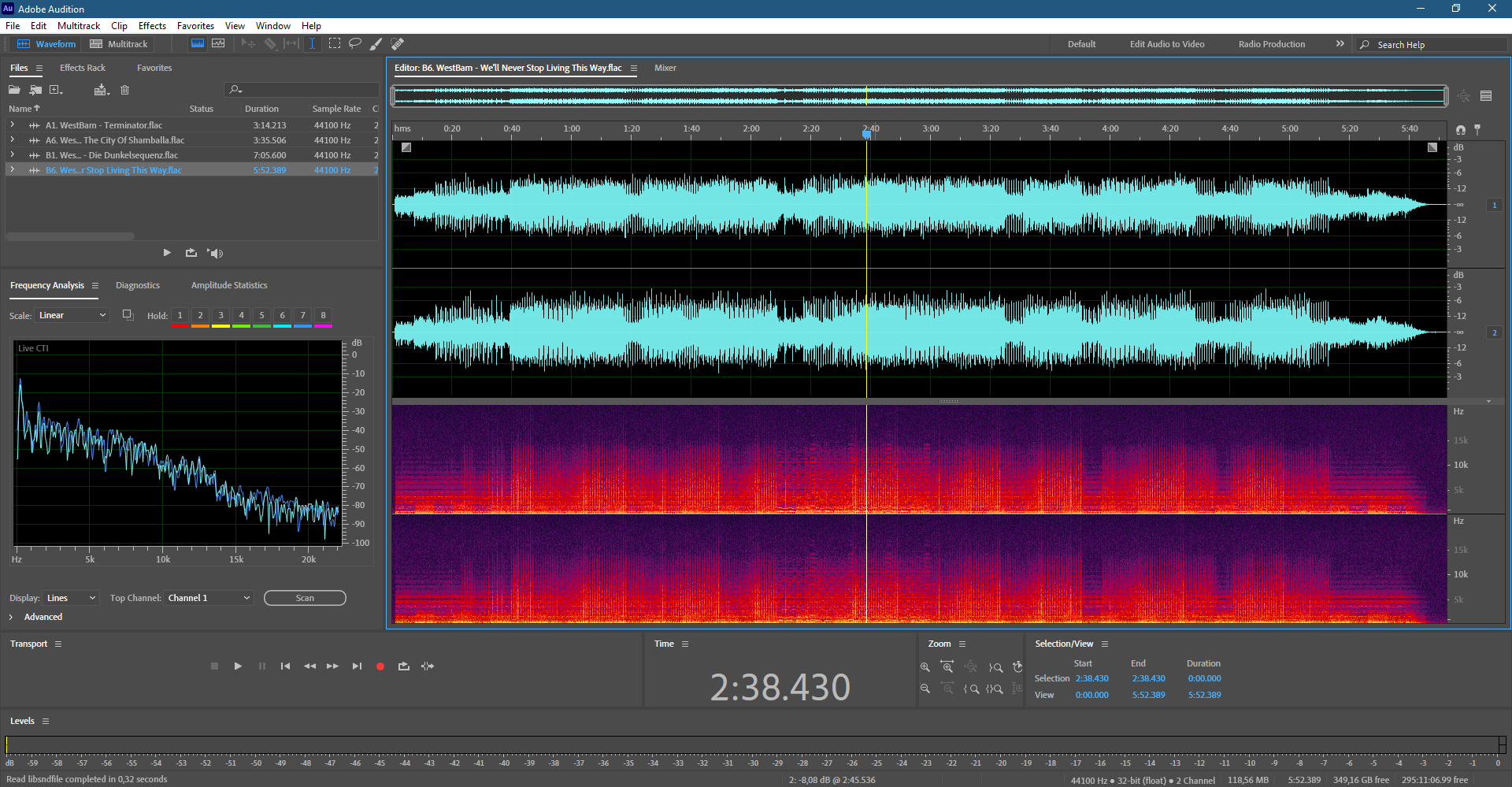The height and width of the screenshot is (787, 1512).
Task: Click the pin icon beside the timeline ruler
Action: point(1477,129)
